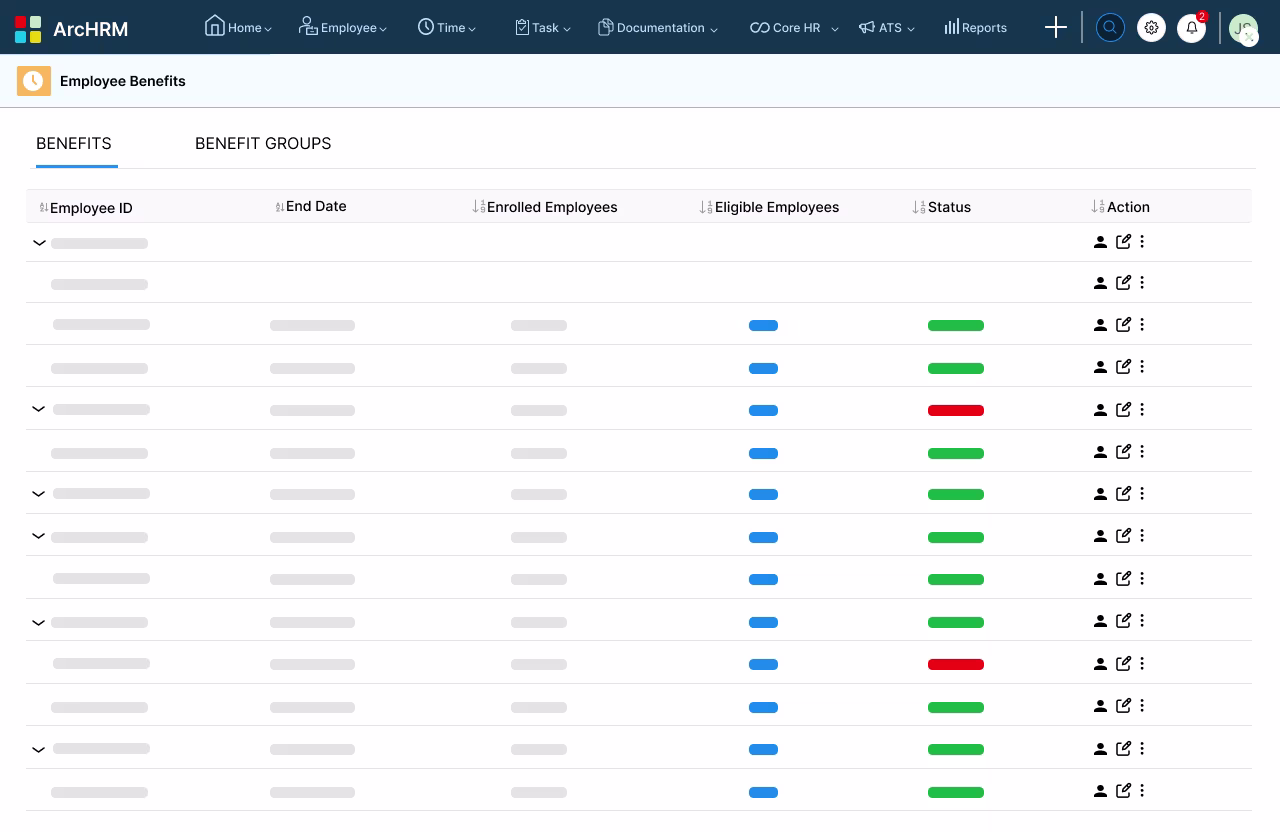Collapse the last visible row chevron
The height and width of the screenshot is (832, 1280).
(38, 749)
